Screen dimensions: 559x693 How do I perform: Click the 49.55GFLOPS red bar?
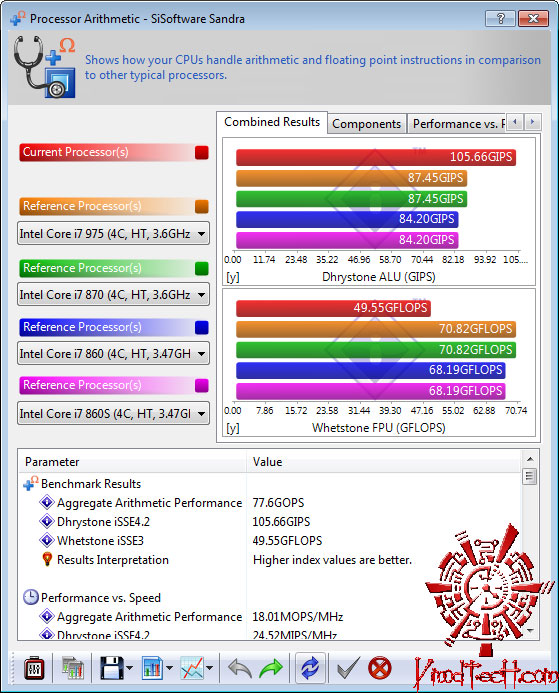point(333,308)
